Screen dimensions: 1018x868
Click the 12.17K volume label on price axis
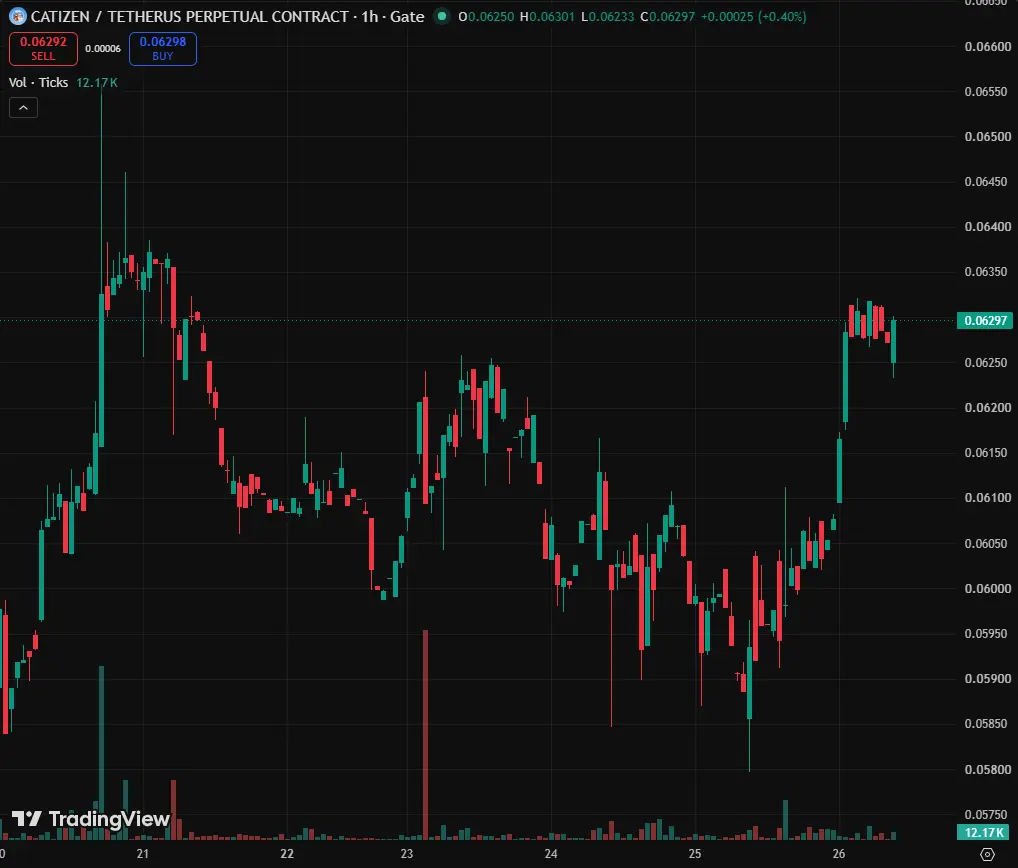pos(984,832)
